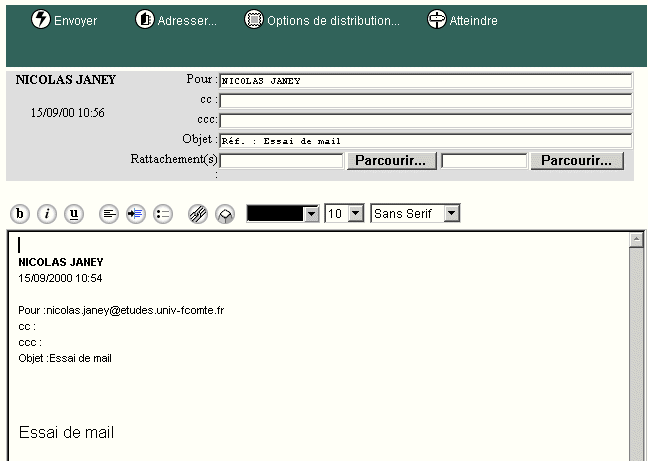Toggle bold text formatting
Image resolution: width=648 pixels, height=461 pixels.
pos(20,214)
